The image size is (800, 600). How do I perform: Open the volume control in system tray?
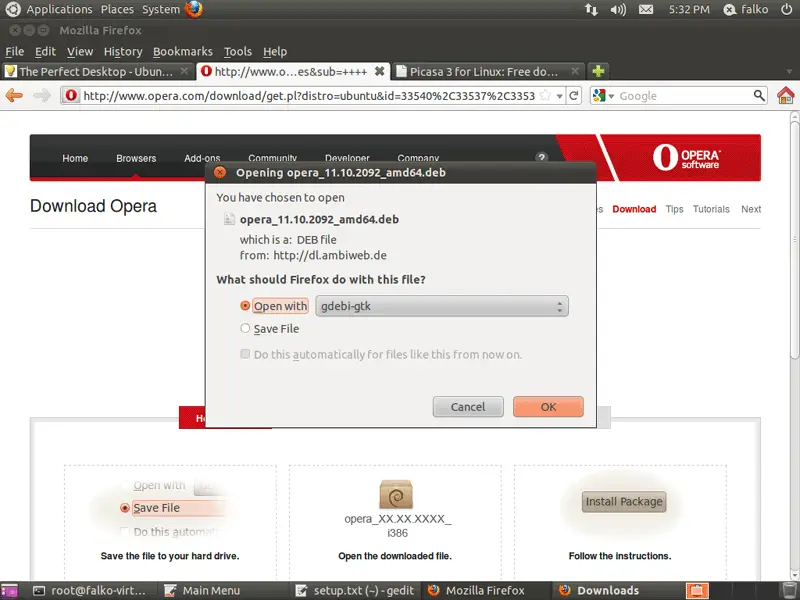click(618, 9)
